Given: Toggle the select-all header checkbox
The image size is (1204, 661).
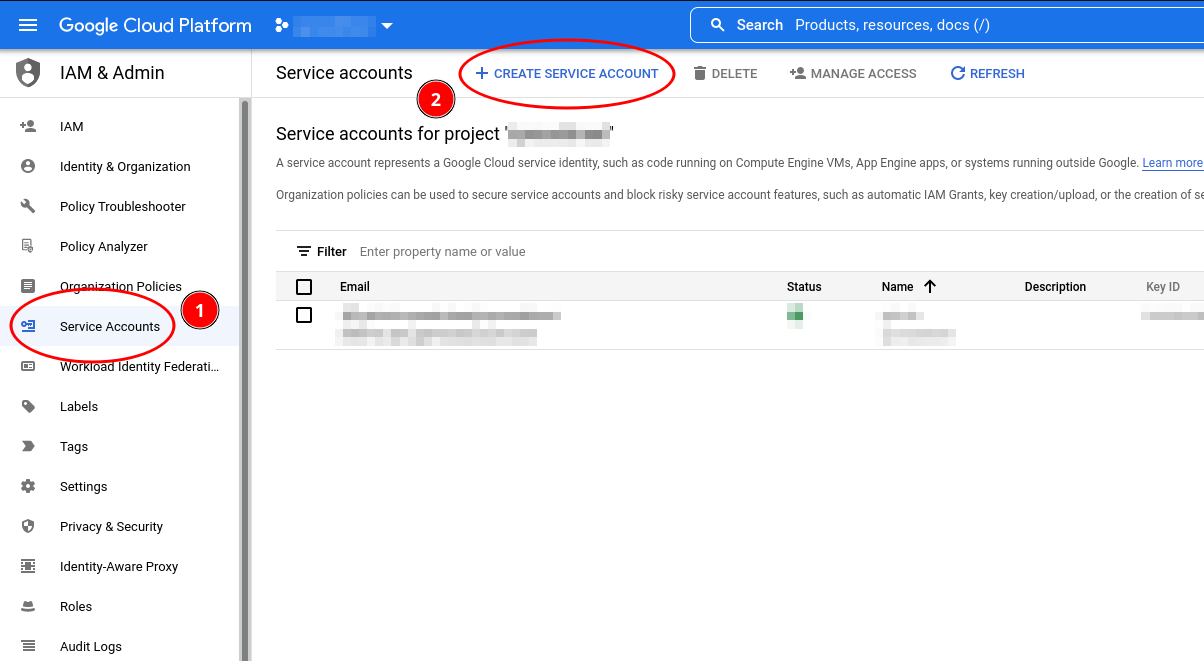Looking at the screenshot, I should [304, 287].
